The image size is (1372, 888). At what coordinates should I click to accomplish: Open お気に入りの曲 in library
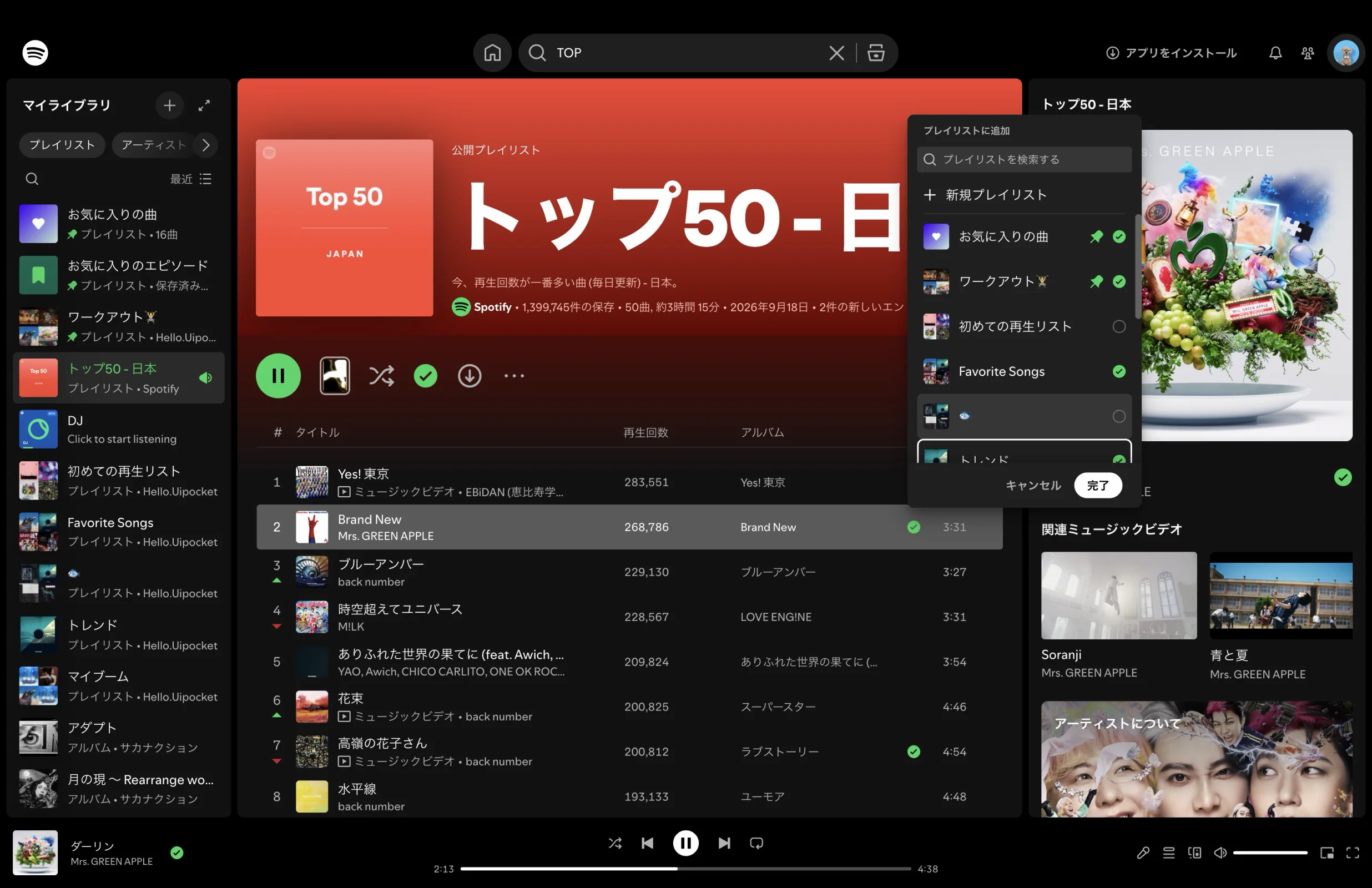pyautogui.click(x=118, y=224)
